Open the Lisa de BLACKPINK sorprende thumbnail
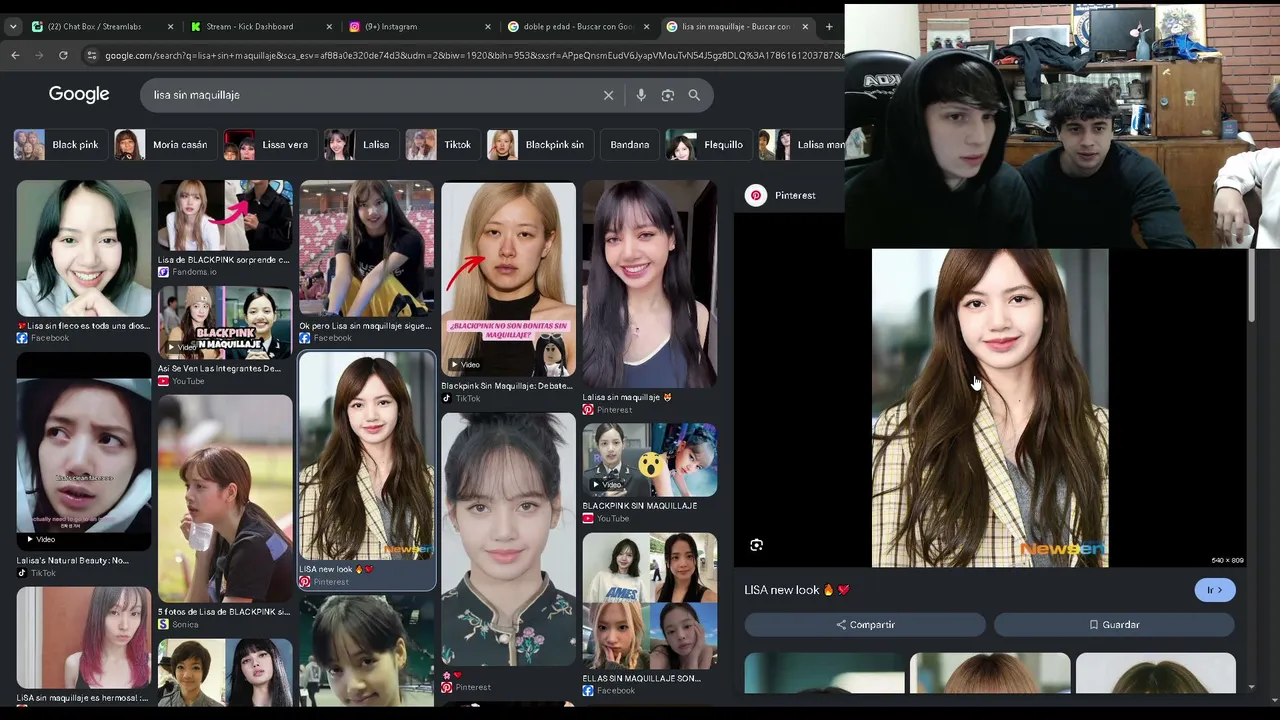The image size is (1280, 720). pos(225,215)
